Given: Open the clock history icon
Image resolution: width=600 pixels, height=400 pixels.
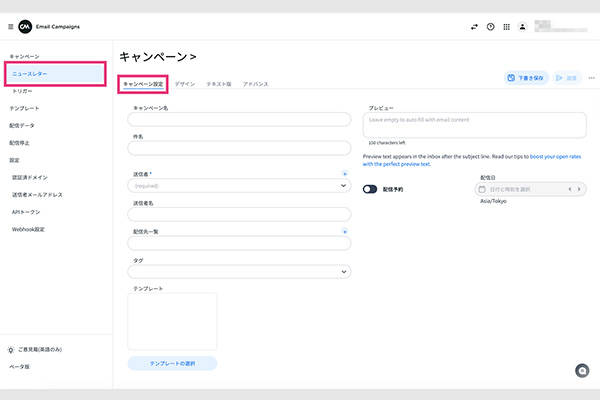Looking at the screenshot, I should point(490,27).
